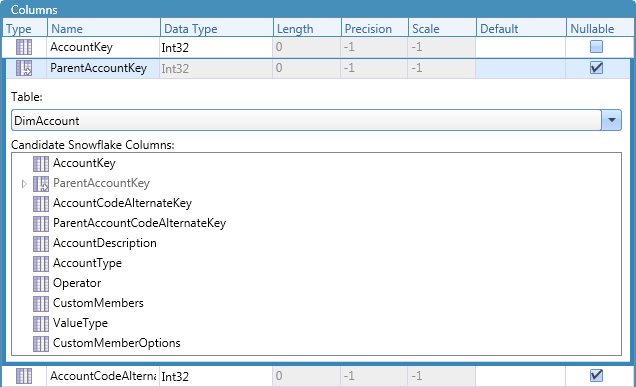This screenshot has height=387, width=636.
Task: Select ParentAccountCodeAlternateKey candidate column
Action: [x=140, y=223]
